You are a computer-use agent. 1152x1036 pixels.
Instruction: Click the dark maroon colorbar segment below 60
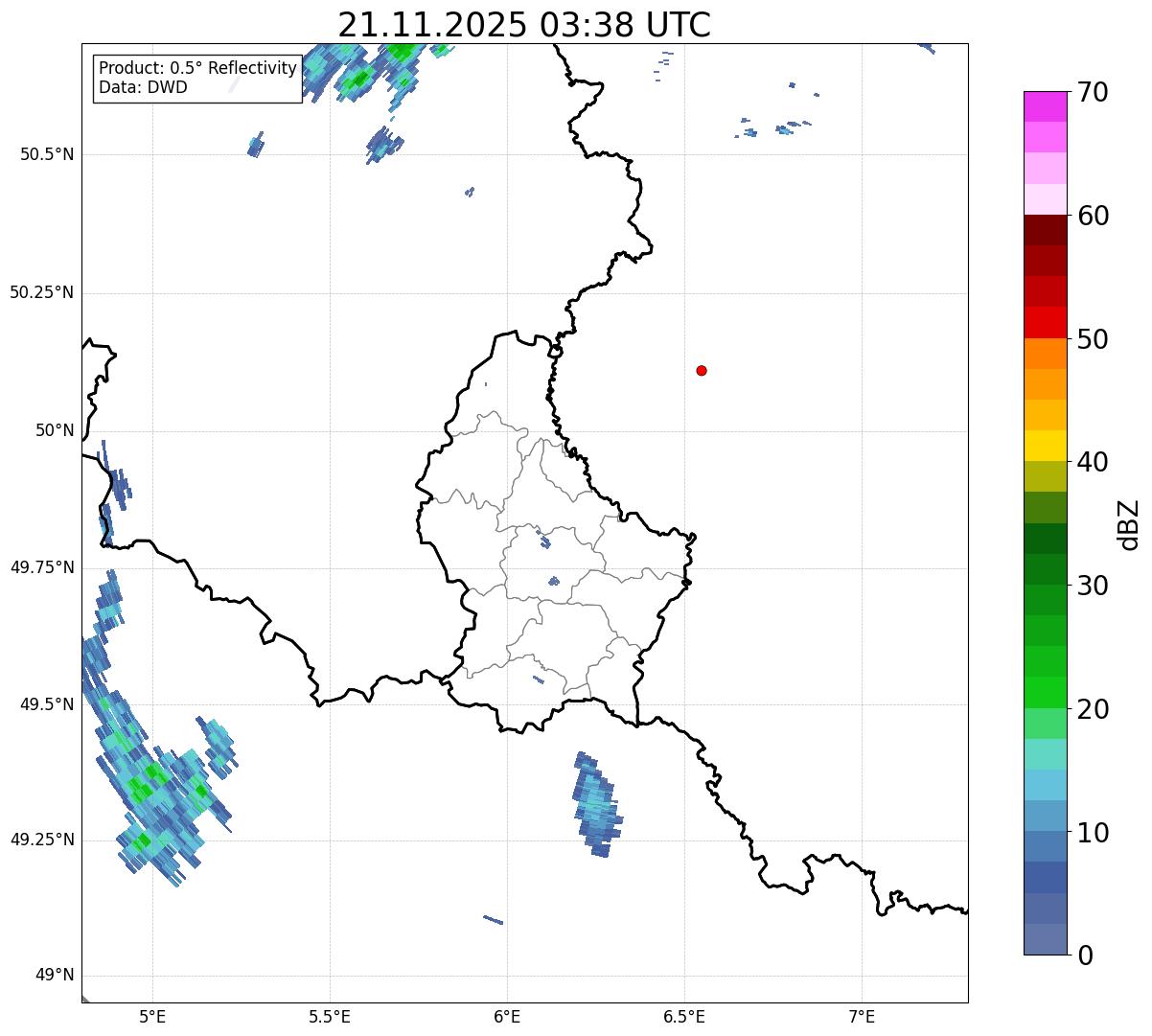(x=1046, y=230)
